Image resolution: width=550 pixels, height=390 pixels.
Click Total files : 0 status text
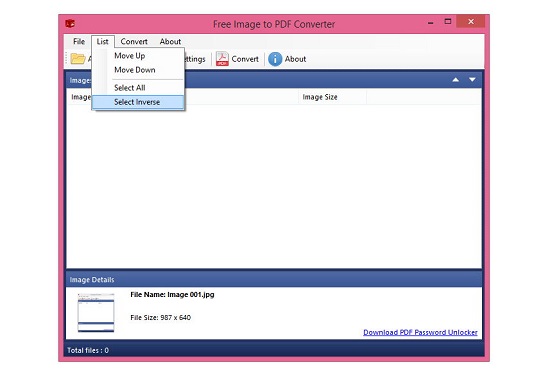pyautogui.click(x=88, y=350)
